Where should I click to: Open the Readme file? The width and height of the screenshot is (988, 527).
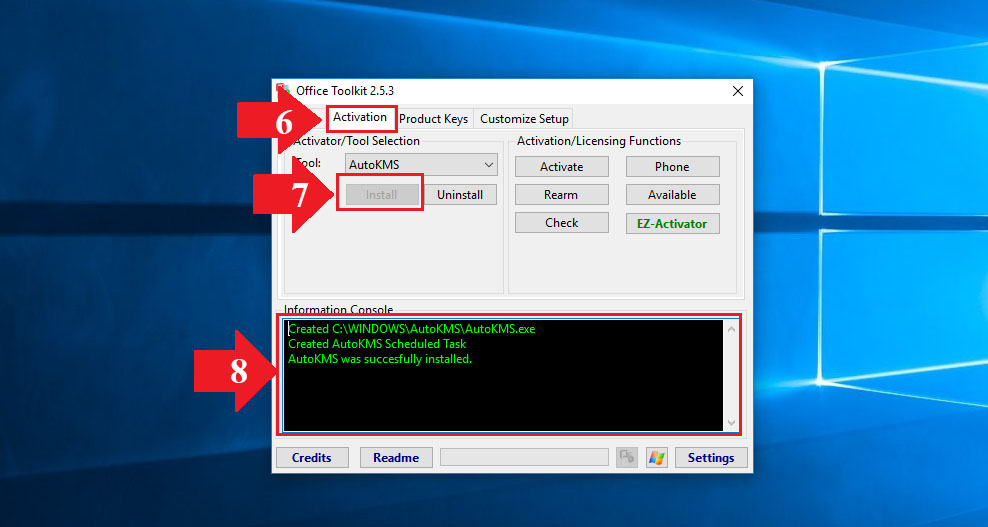tap(396, 458)
